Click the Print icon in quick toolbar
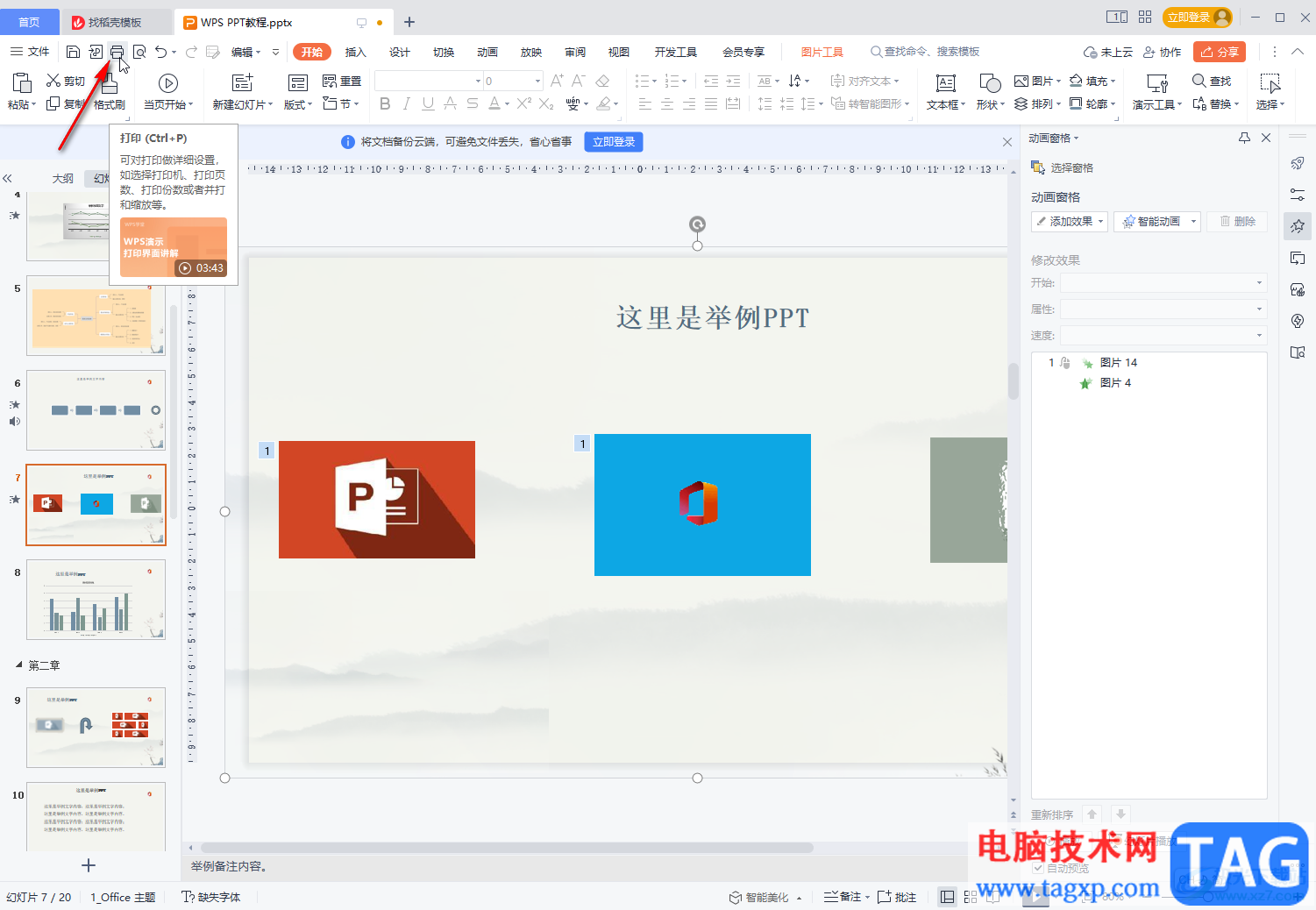Image resolution: width=1316 pixels, height=910 pixels. [x=117, y=52]
